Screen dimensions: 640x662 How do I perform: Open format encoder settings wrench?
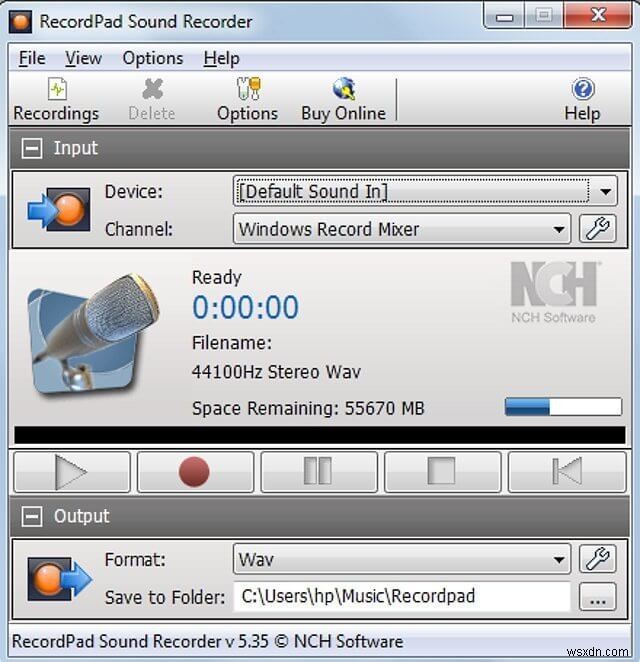click(597, 559)
